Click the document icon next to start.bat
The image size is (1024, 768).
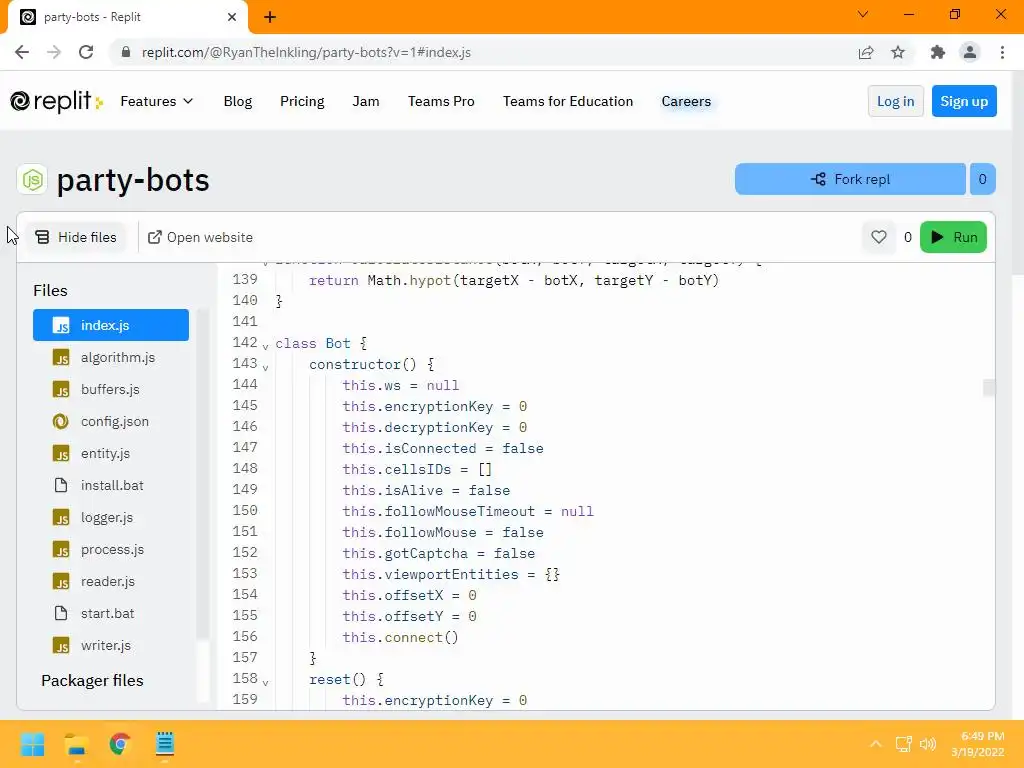pos(61,613)
